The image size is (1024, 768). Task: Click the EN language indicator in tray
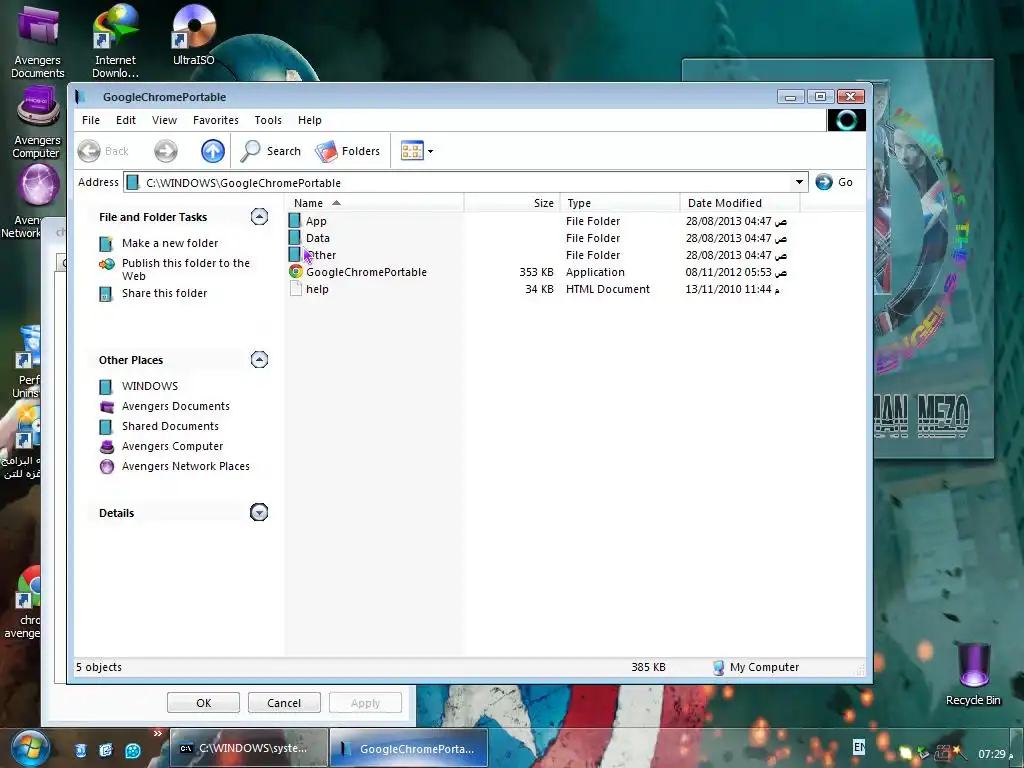click(859, 746)
